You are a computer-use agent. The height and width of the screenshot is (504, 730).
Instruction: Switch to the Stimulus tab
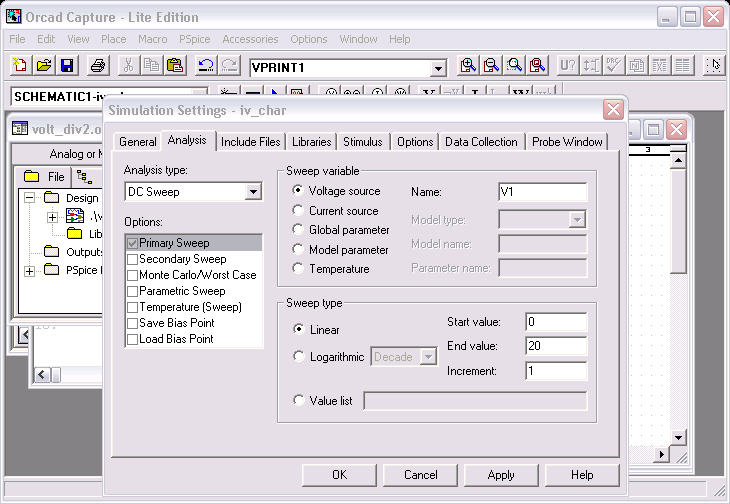pyautogui.click(x=363, y=141)
